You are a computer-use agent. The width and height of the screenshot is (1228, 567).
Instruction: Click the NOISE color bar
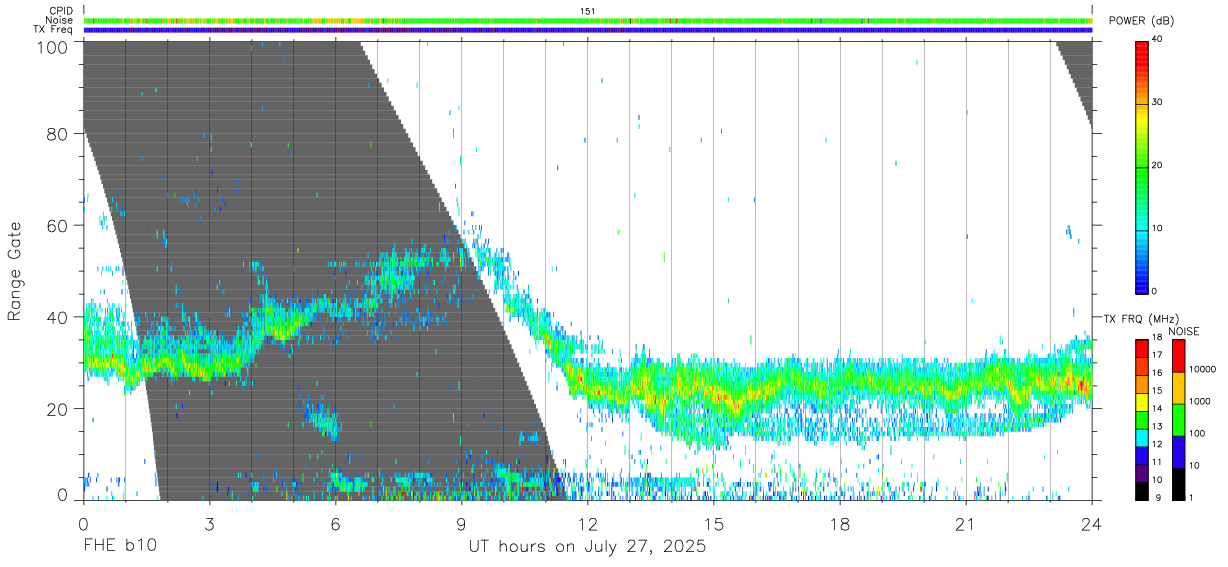point(1177,419)
